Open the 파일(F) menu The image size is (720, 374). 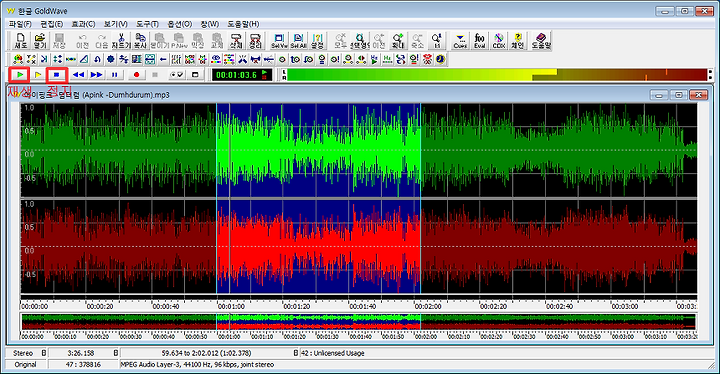20,24
